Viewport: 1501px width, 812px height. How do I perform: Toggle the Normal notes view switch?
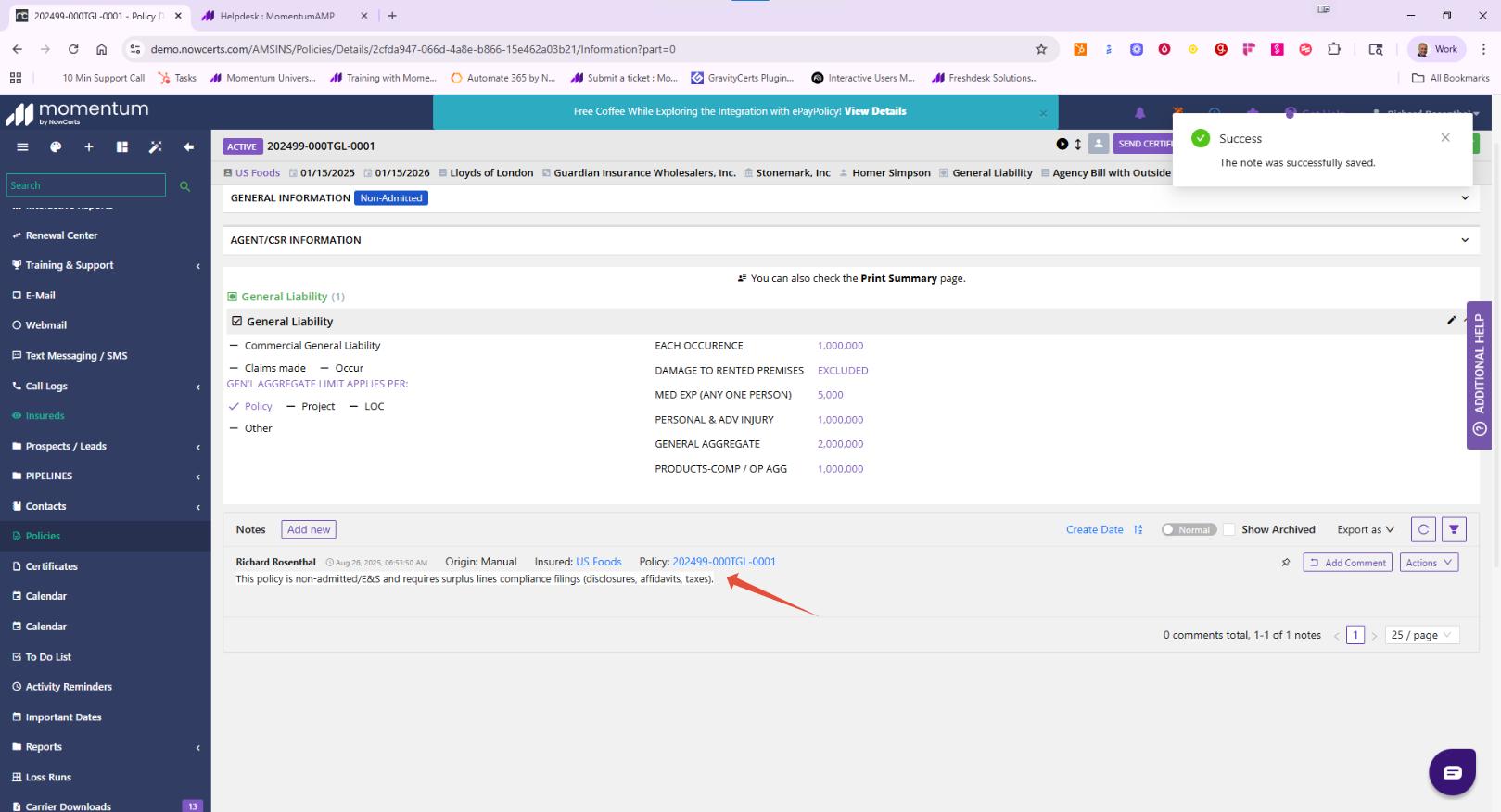(1189, 529)
